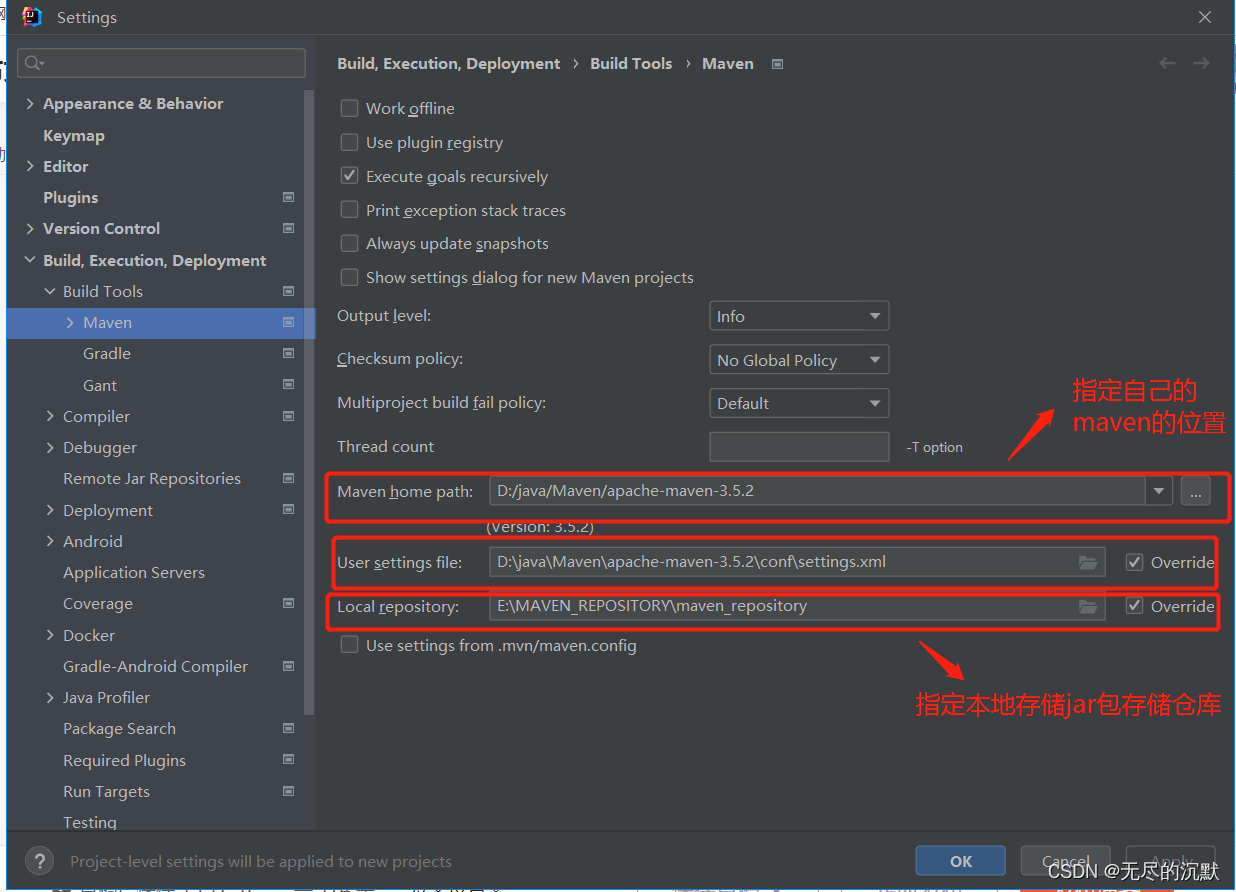Click project-level icon beside Build Tools

tap(288, 291)
